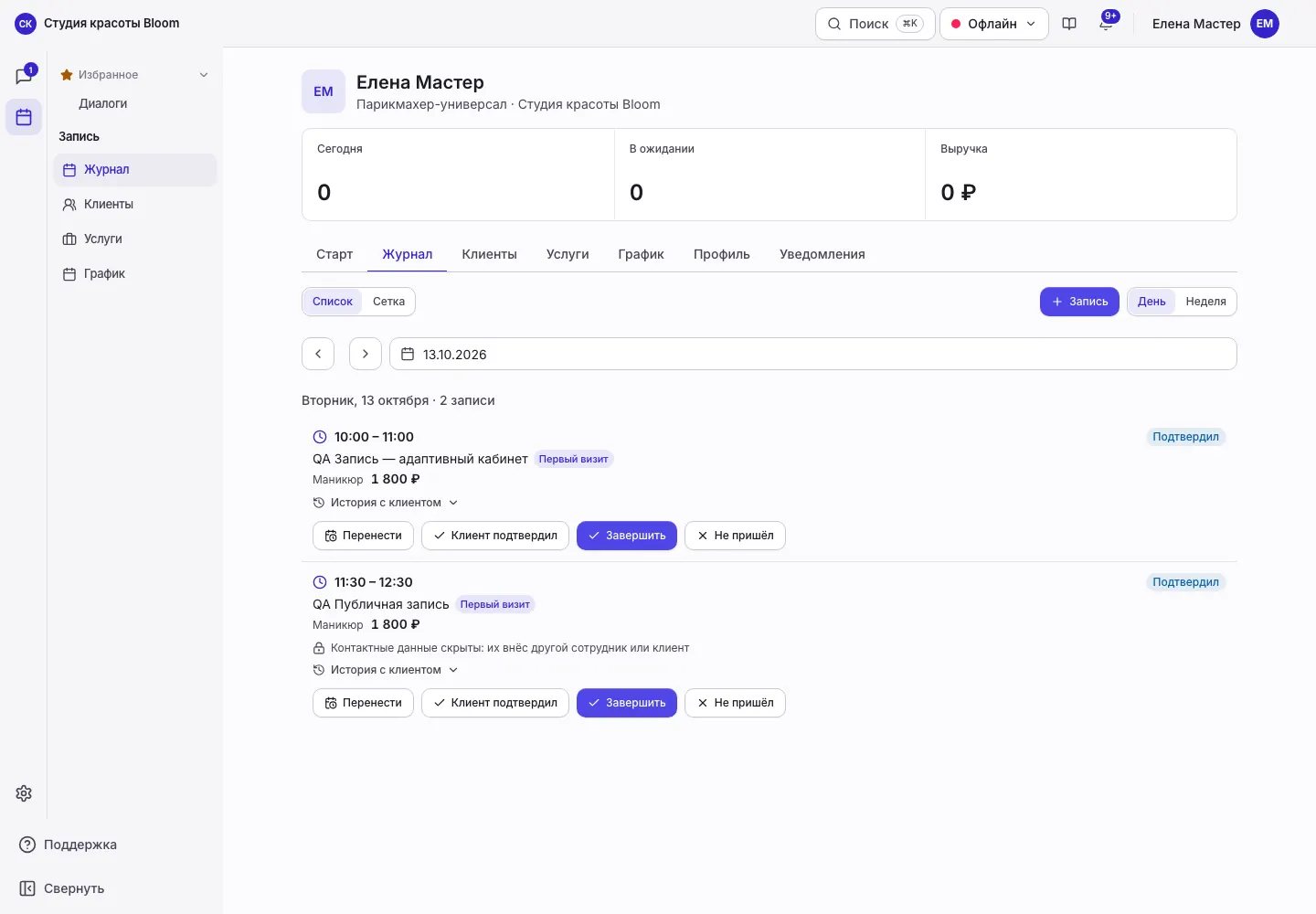Open the Офлайн status dropdown
The width and height of the screenshot is (1316, 914).
coord(993,24)
